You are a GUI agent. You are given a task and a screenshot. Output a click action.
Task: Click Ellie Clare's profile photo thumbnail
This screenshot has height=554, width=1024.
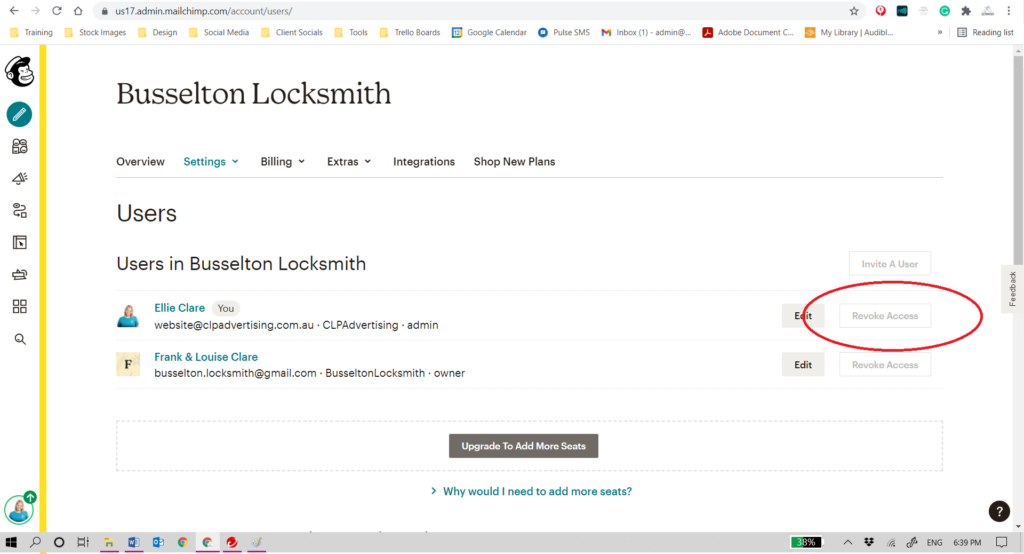[128, 316]
